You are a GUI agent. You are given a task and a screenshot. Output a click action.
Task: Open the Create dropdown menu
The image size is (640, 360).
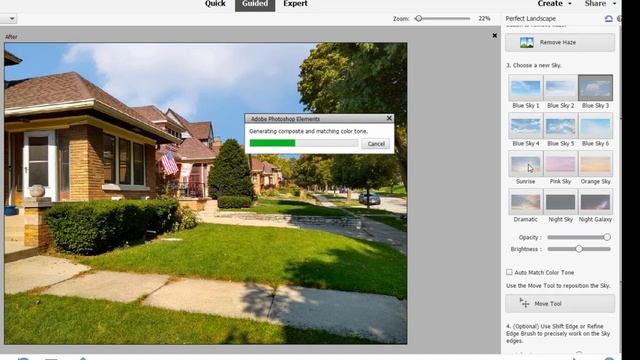point(554,4)
